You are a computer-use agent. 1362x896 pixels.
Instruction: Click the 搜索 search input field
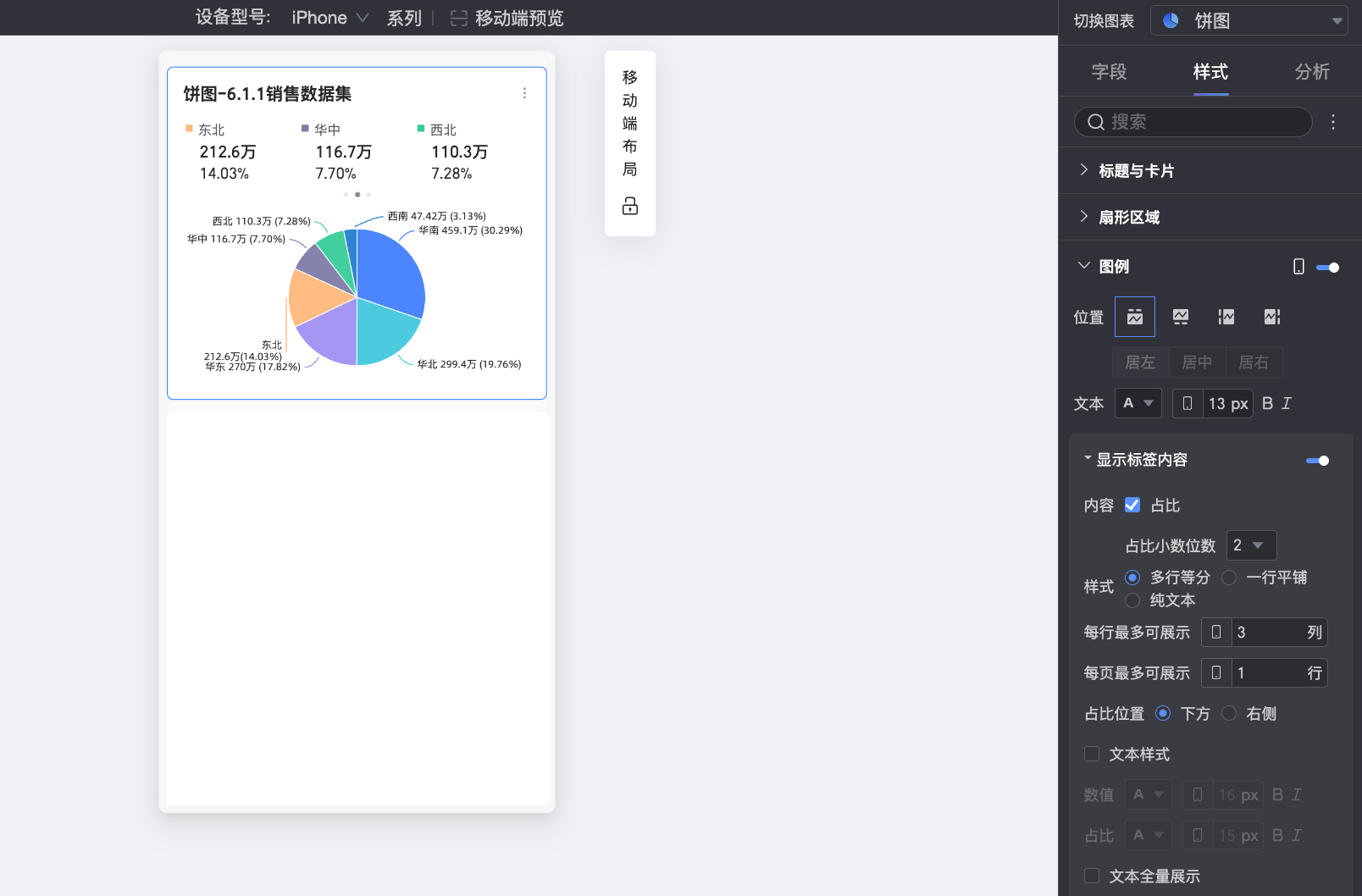[x=1193, y=122]
